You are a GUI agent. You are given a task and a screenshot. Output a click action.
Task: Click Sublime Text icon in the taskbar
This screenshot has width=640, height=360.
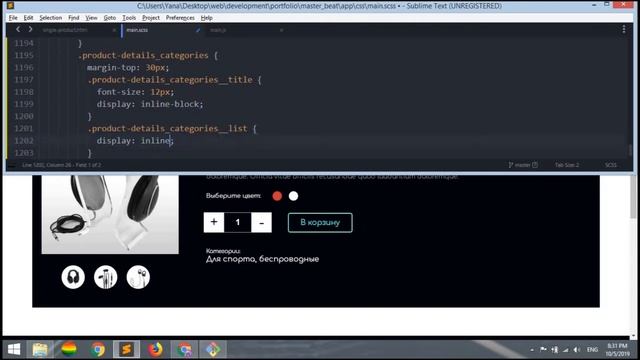[x=127, y=349]
